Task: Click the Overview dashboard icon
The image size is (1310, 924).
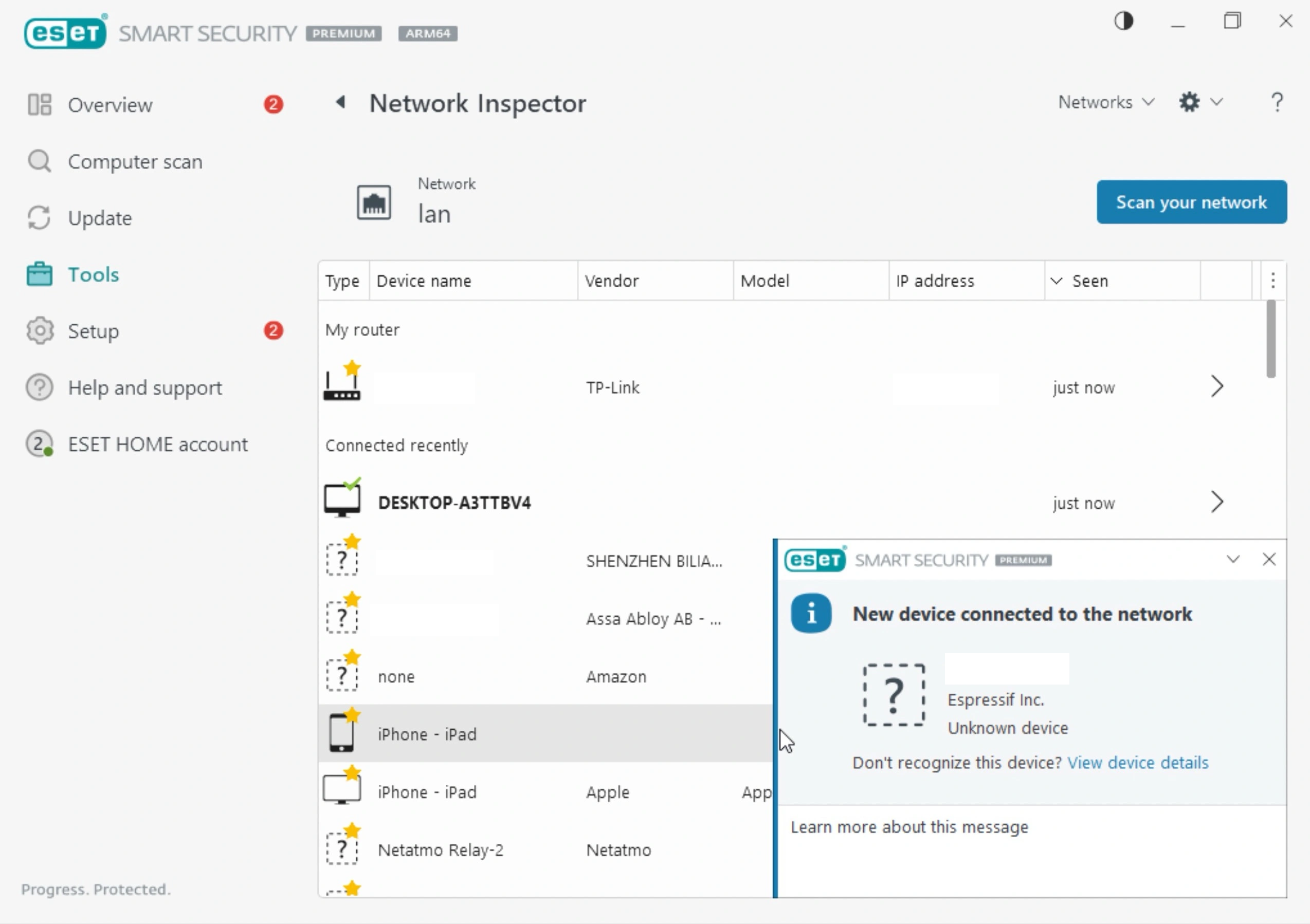Action: 40,105
